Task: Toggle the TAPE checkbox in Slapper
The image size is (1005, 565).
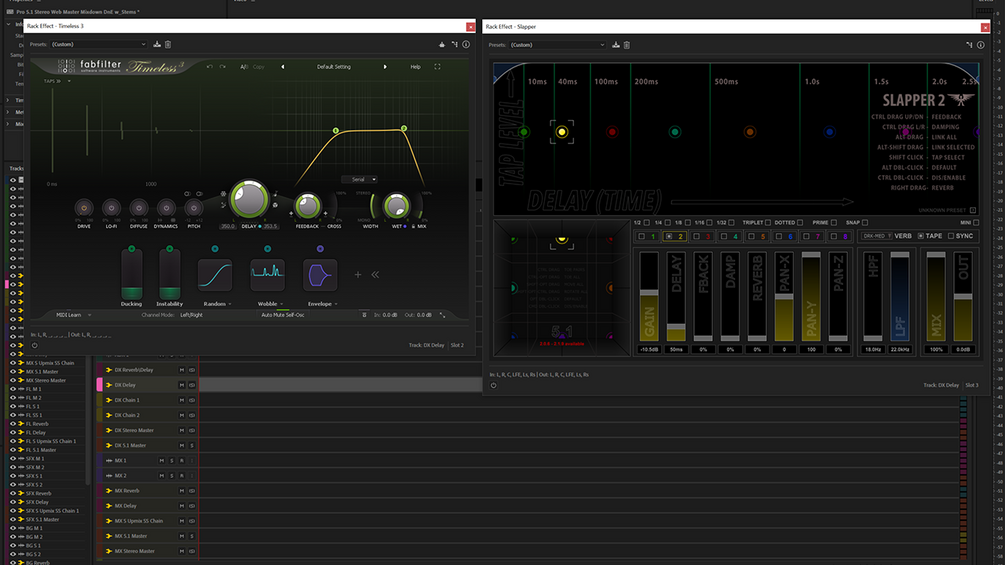Action: 921,236
